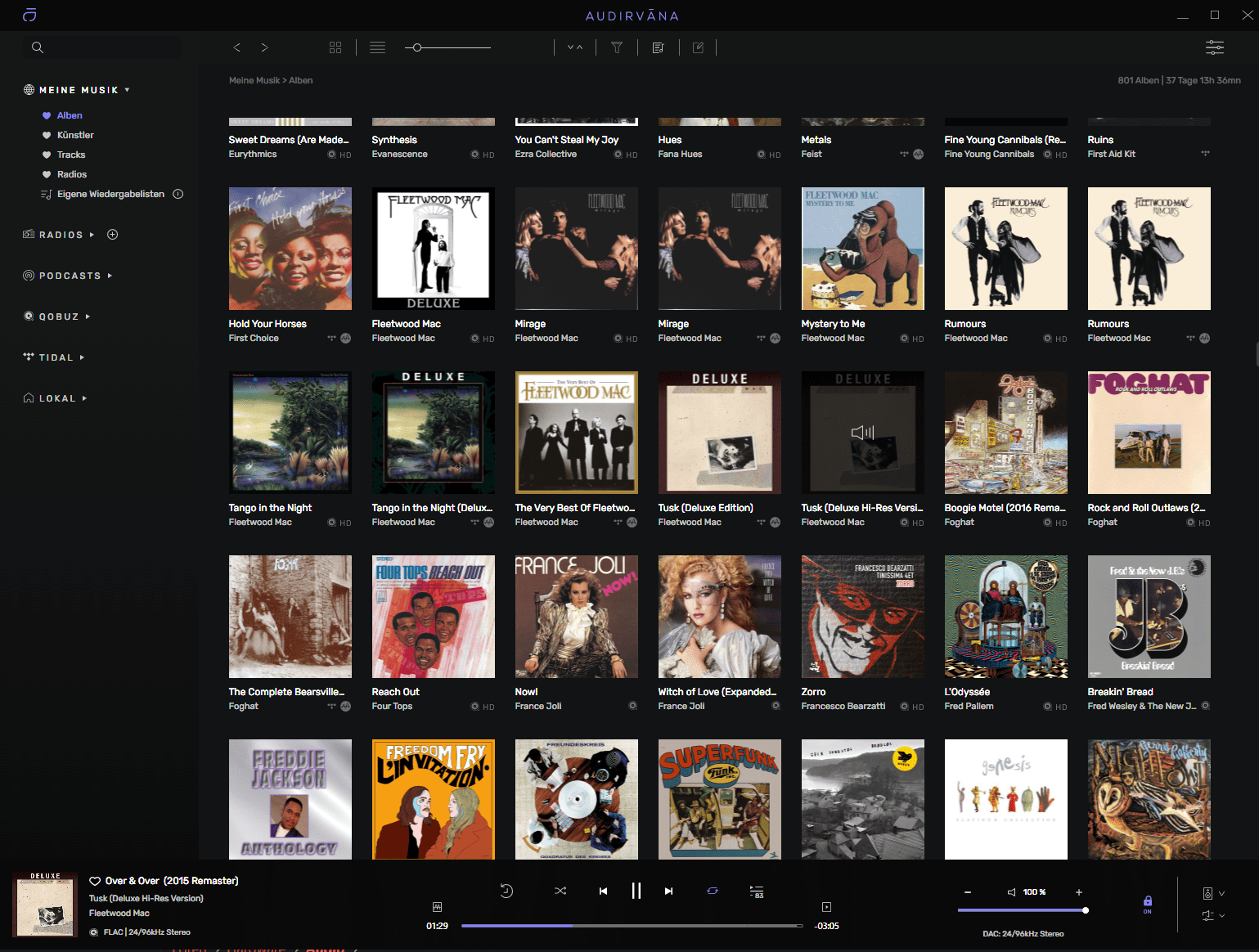Screen dimensions: 1259x952
Task: Skip to the previous track
Action: click(x=603, y=891)
